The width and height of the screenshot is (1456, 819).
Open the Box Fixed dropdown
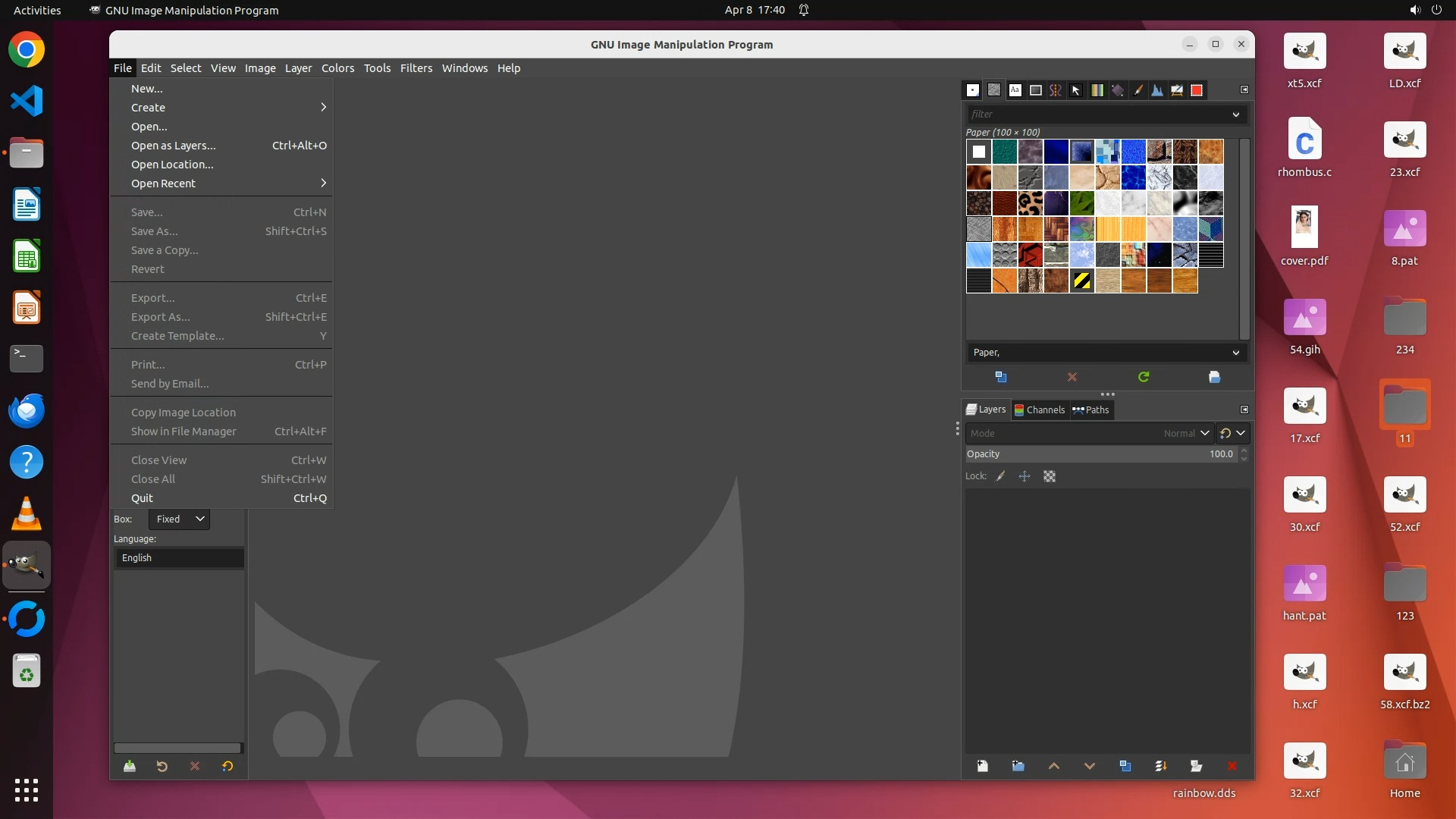[179, 519]
